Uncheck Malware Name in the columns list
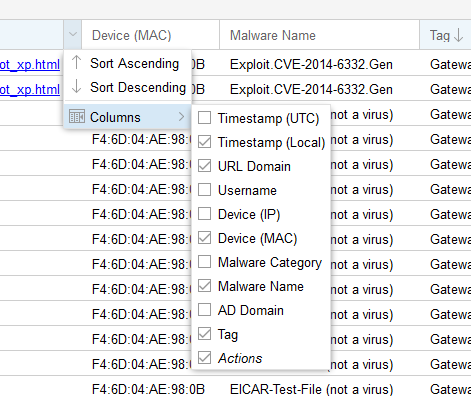Screen dimensions: 471x396 (x=204, y=286)
